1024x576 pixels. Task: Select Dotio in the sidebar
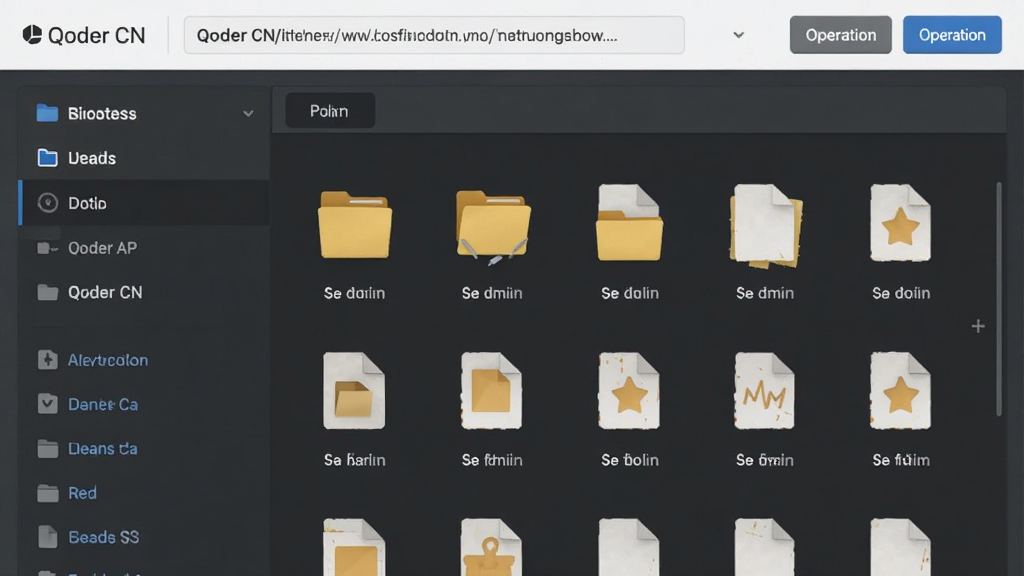(x=144, y=203)
